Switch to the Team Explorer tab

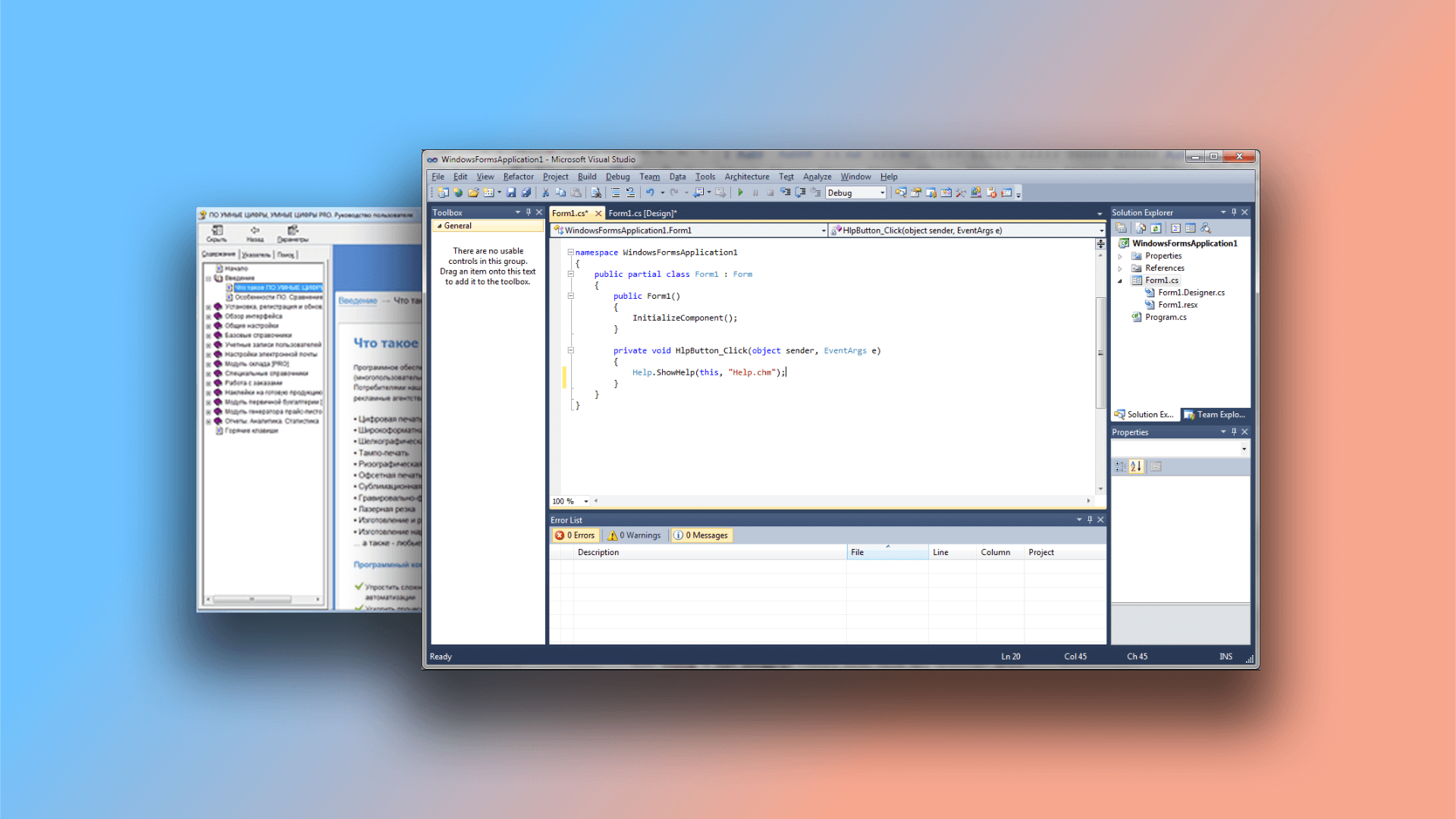(1215, 415)
